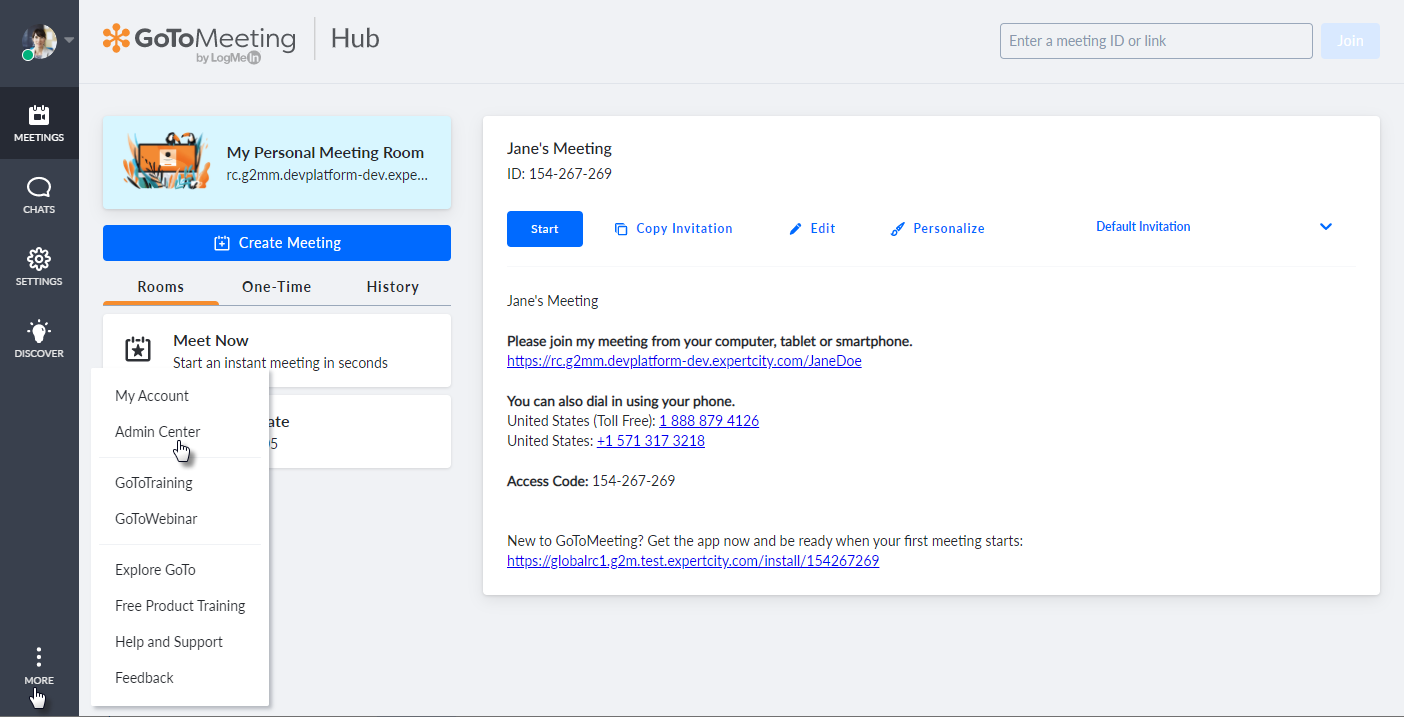Image resolution: width=1404 pixels, height=717 pixels.
Task: Switch to the One-Time tab
Action: (x=277, y=287)
